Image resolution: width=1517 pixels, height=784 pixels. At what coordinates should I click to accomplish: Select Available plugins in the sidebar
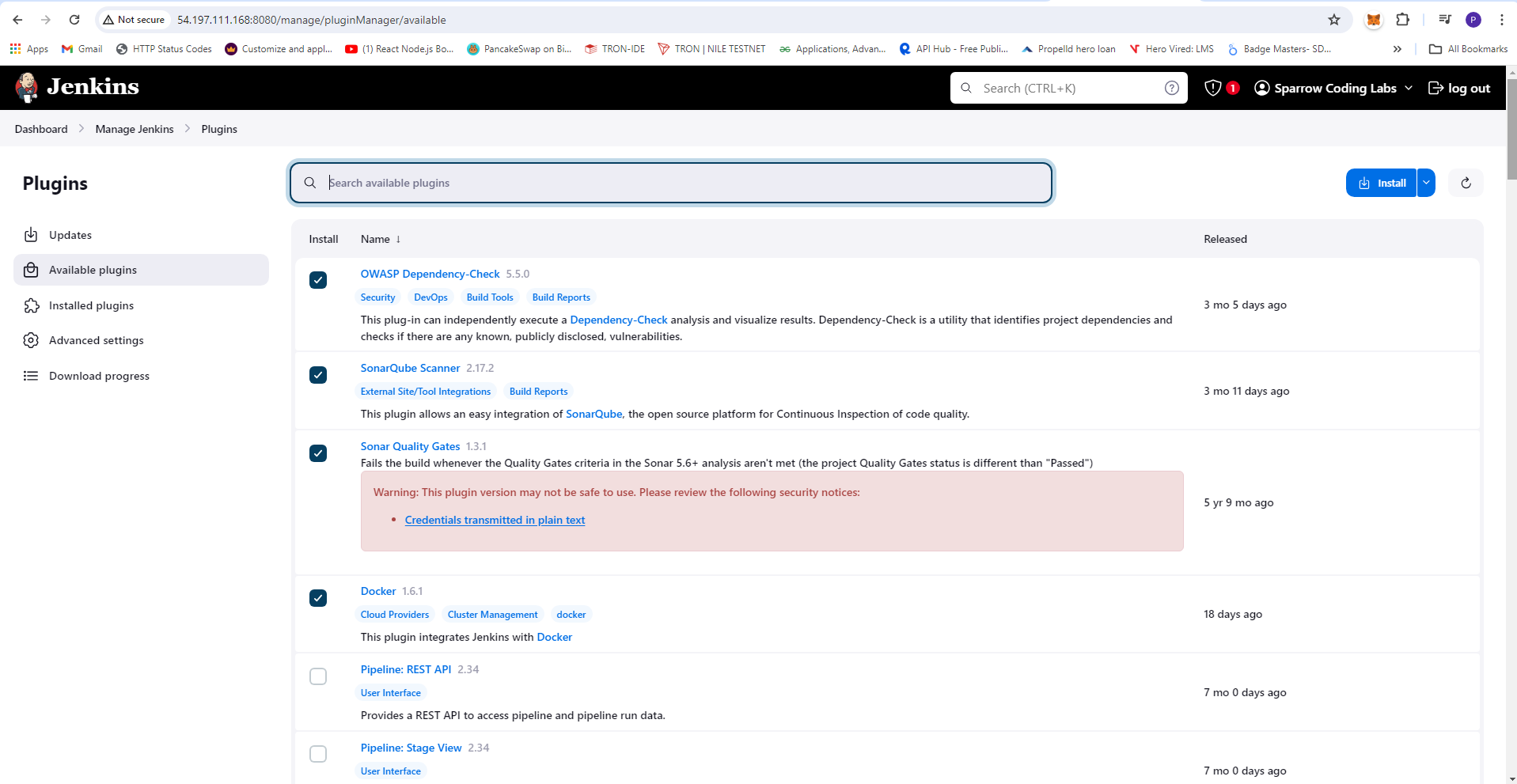(x=141, y=270)
